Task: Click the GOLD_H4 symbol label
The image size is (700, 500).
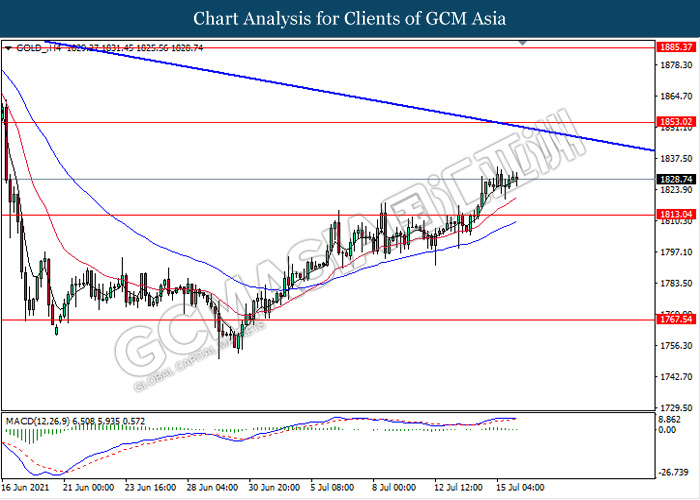Action: pyautogui.click(x=38, y=48)
